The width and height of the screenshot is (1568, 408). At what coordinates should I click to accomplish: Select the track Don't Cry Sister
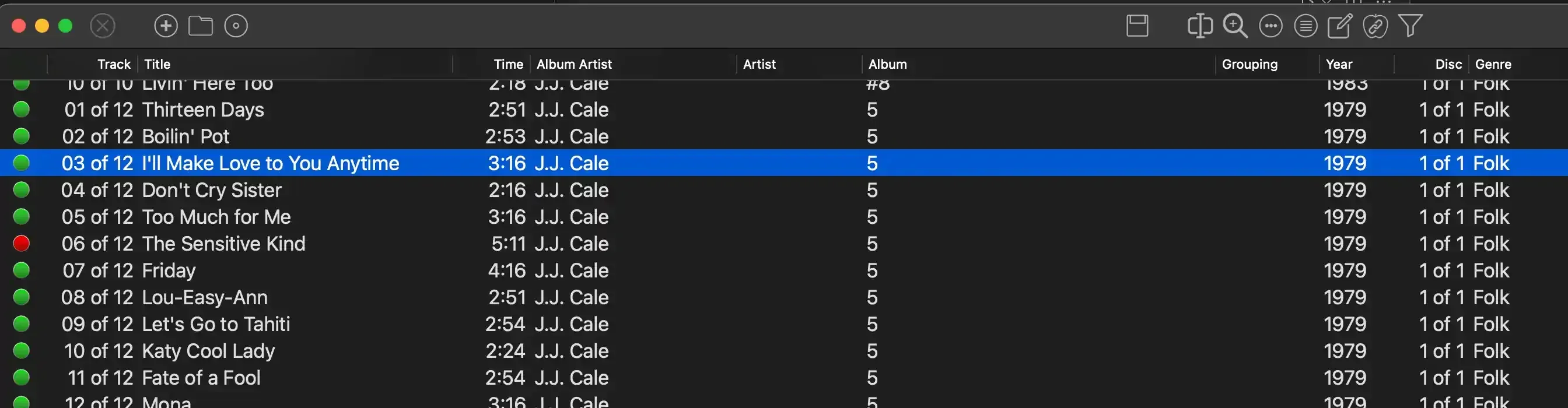(212, 189)
